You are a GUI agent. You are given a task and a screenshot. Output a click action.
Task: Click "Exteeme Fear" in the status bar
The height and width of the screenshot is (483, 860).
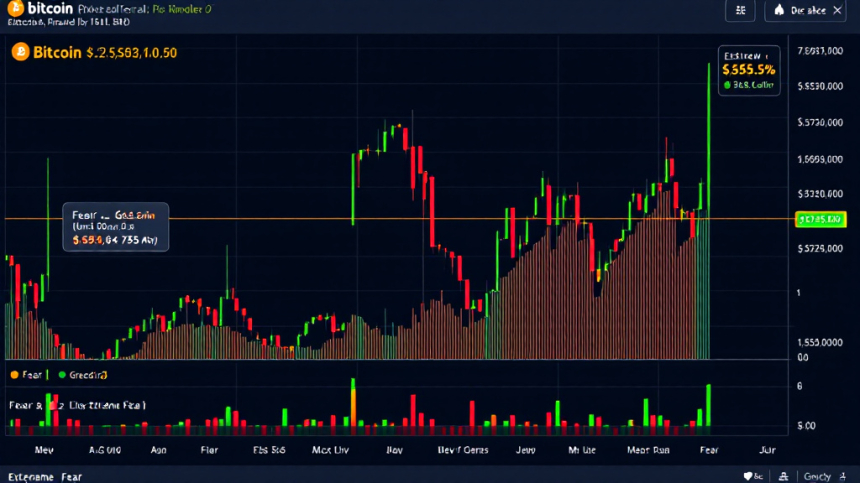click(x=45, y=477)
